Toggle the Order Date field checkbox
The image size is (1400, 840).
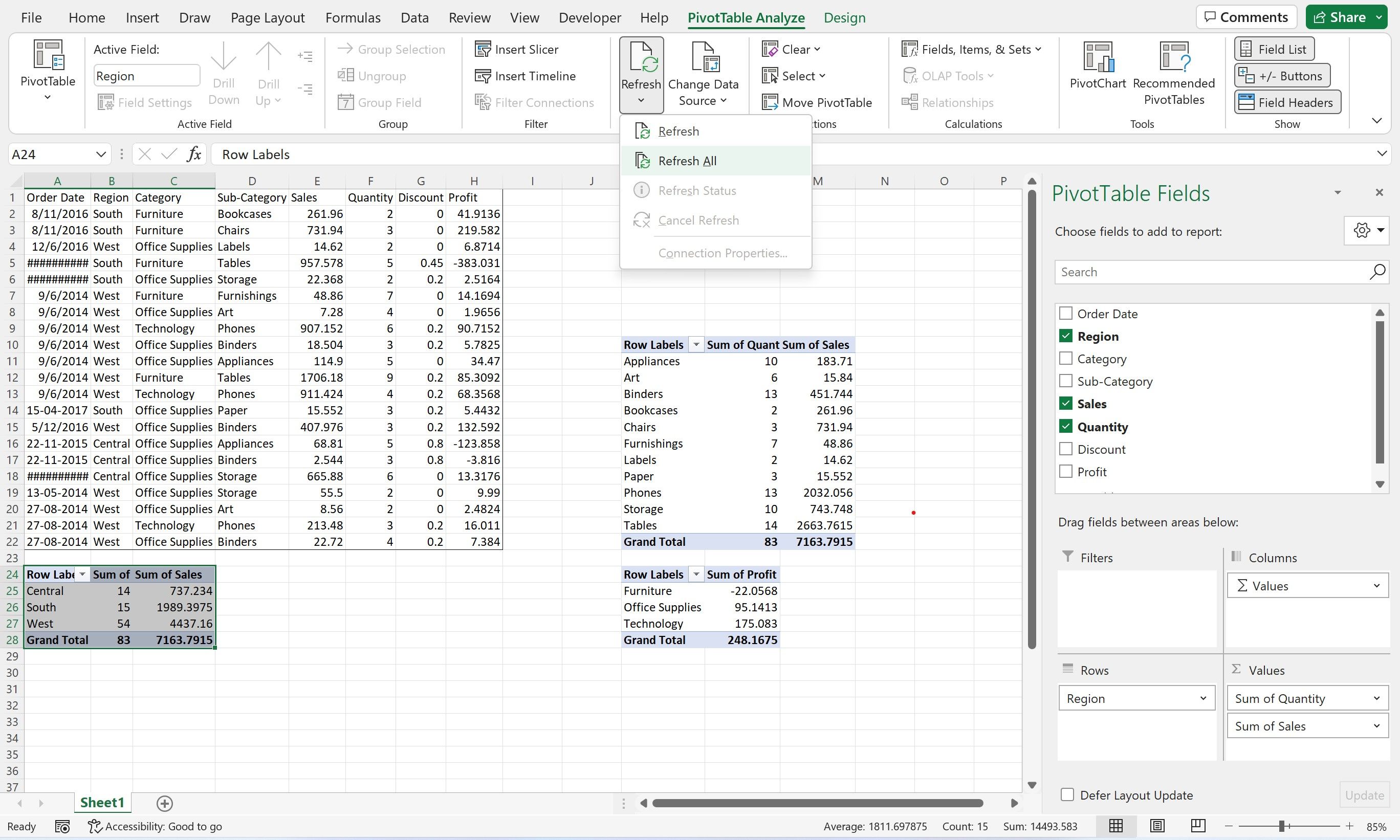coord(1066,313)
